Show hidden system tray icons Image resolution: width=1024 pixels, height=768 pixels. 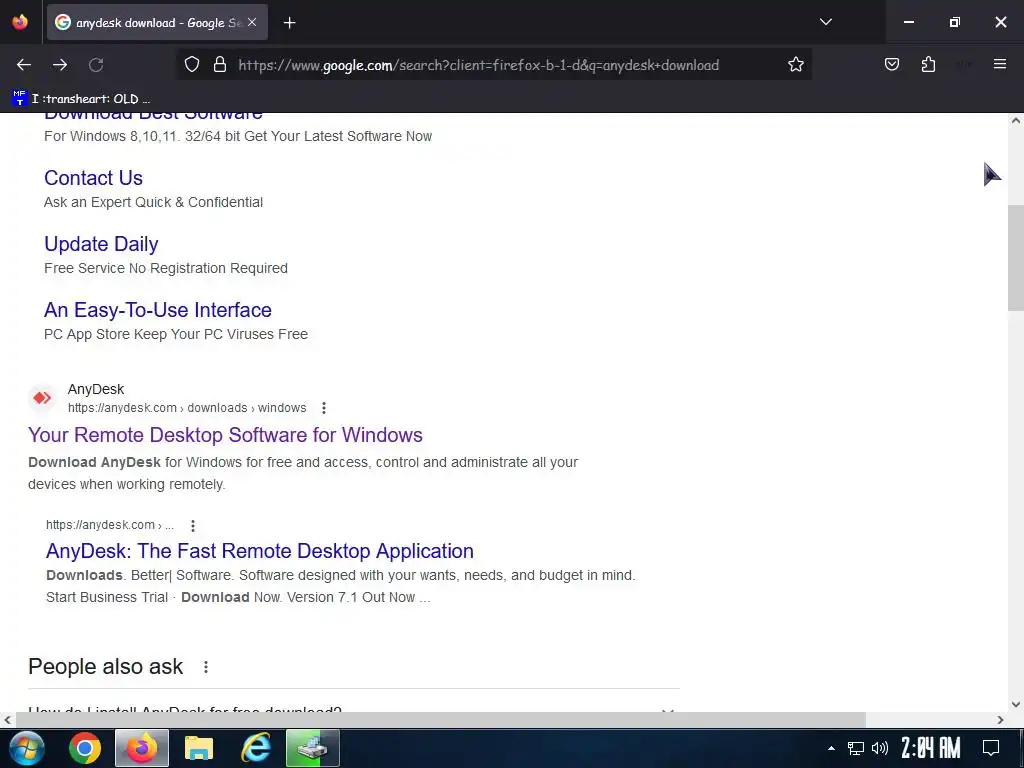click(831, 748)
